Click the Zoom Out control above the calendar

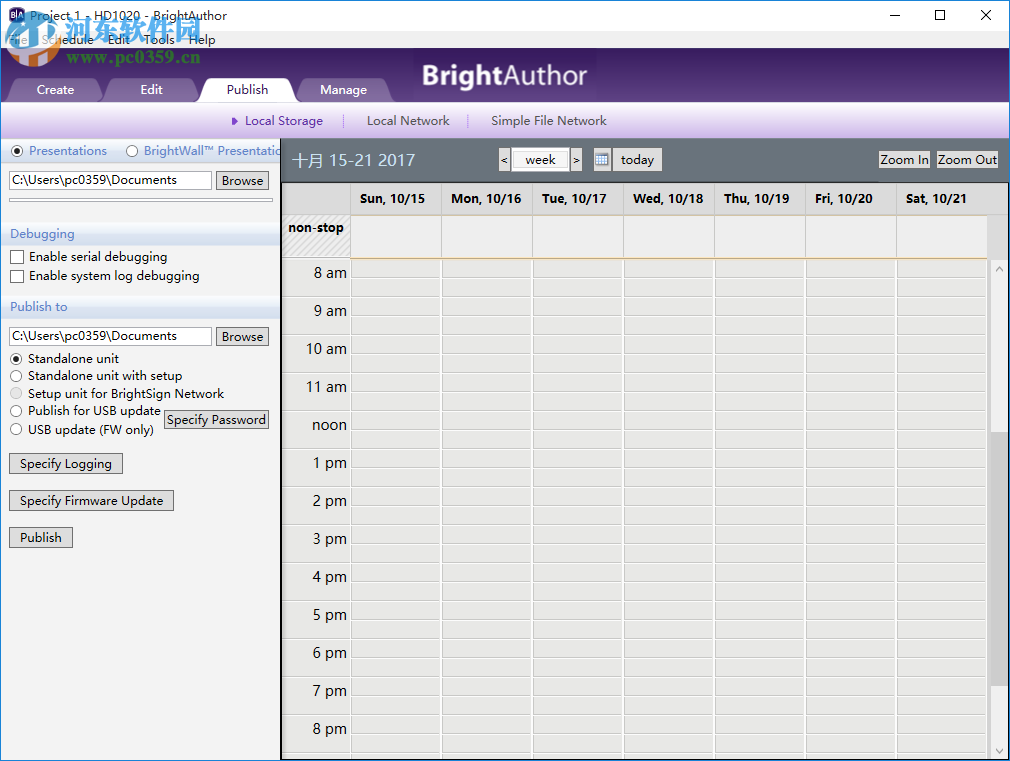coord(966,159)
